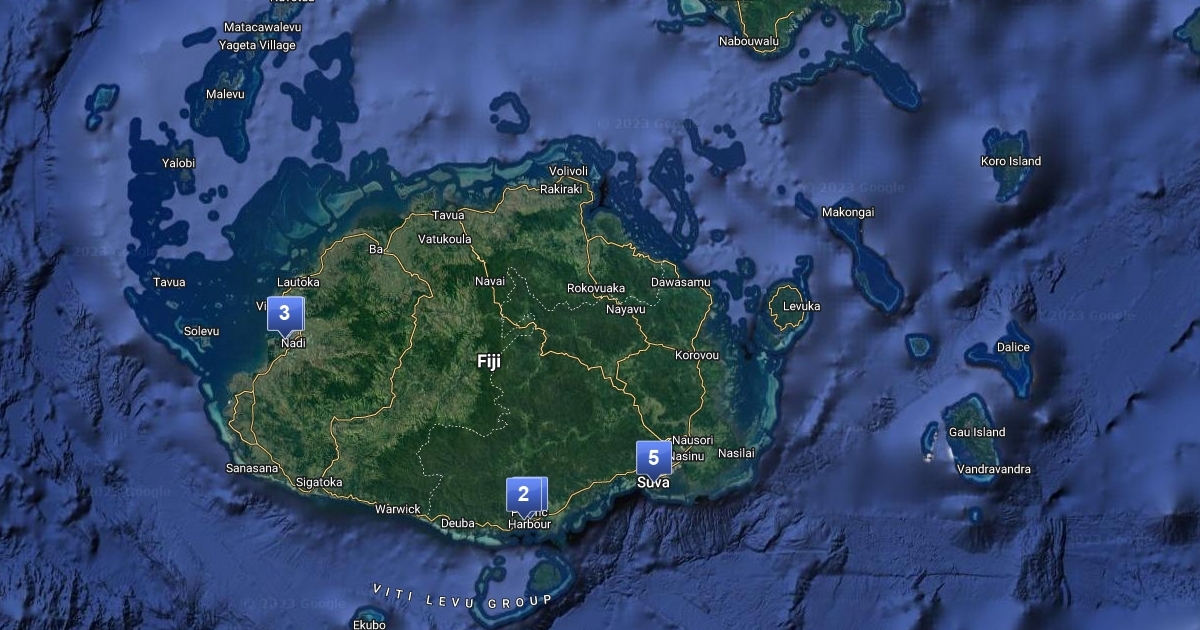Screen dimensions: 1200x630
Task: Select Sigatoka on the map
Action: pos(319,482)
